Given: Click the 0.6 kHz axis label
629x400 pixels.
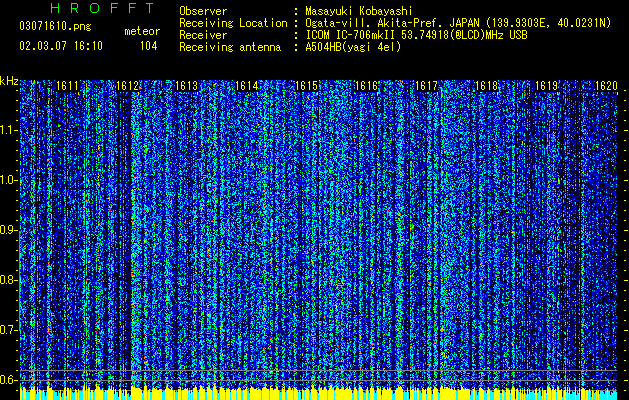Looking at the screenshot, I should (9, 380).
